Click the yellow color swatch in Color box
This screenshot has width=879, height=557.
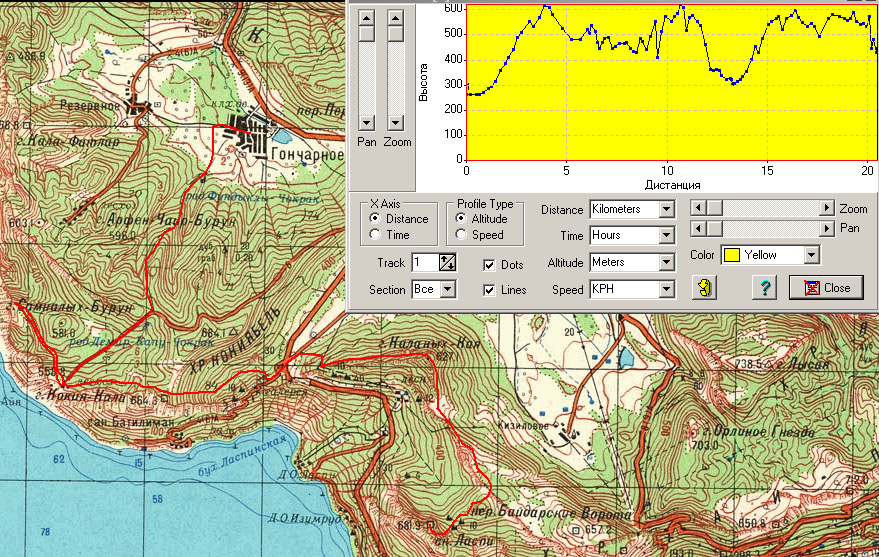point(732,255)
